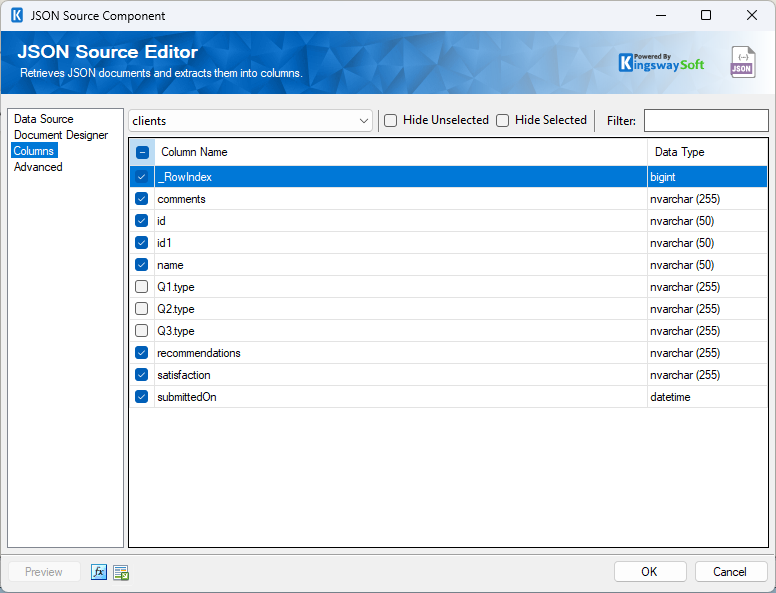Uncheck the name column checkbox
Screen dimensions: 776x593
(142, 265)
